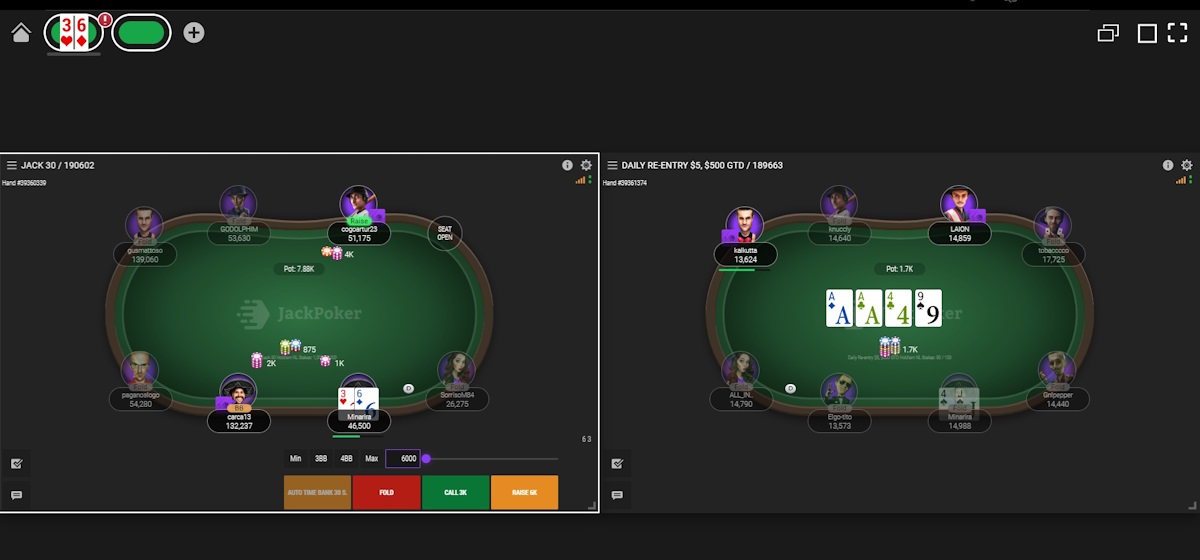Open hamburger menu of DAILY RE-ENTRY table
This screenshot has width=1200, height=560.
coord(612,165)
